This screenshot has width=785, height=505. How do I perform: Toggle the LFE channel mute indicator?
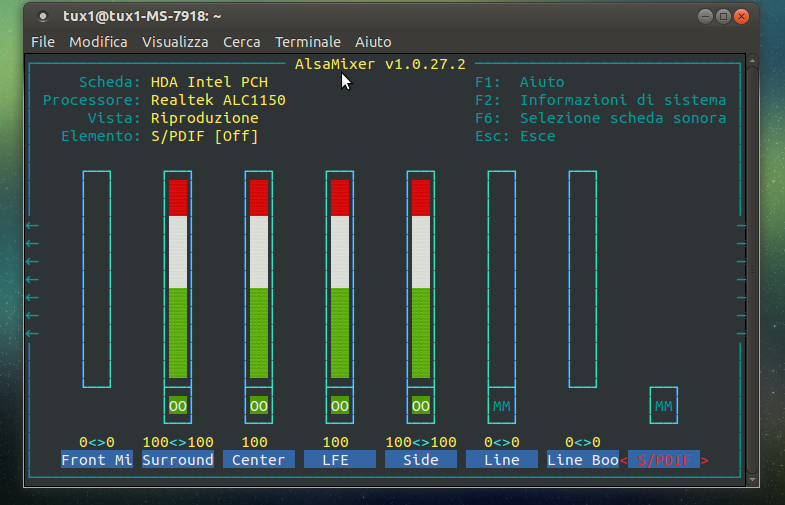[340, 406]
